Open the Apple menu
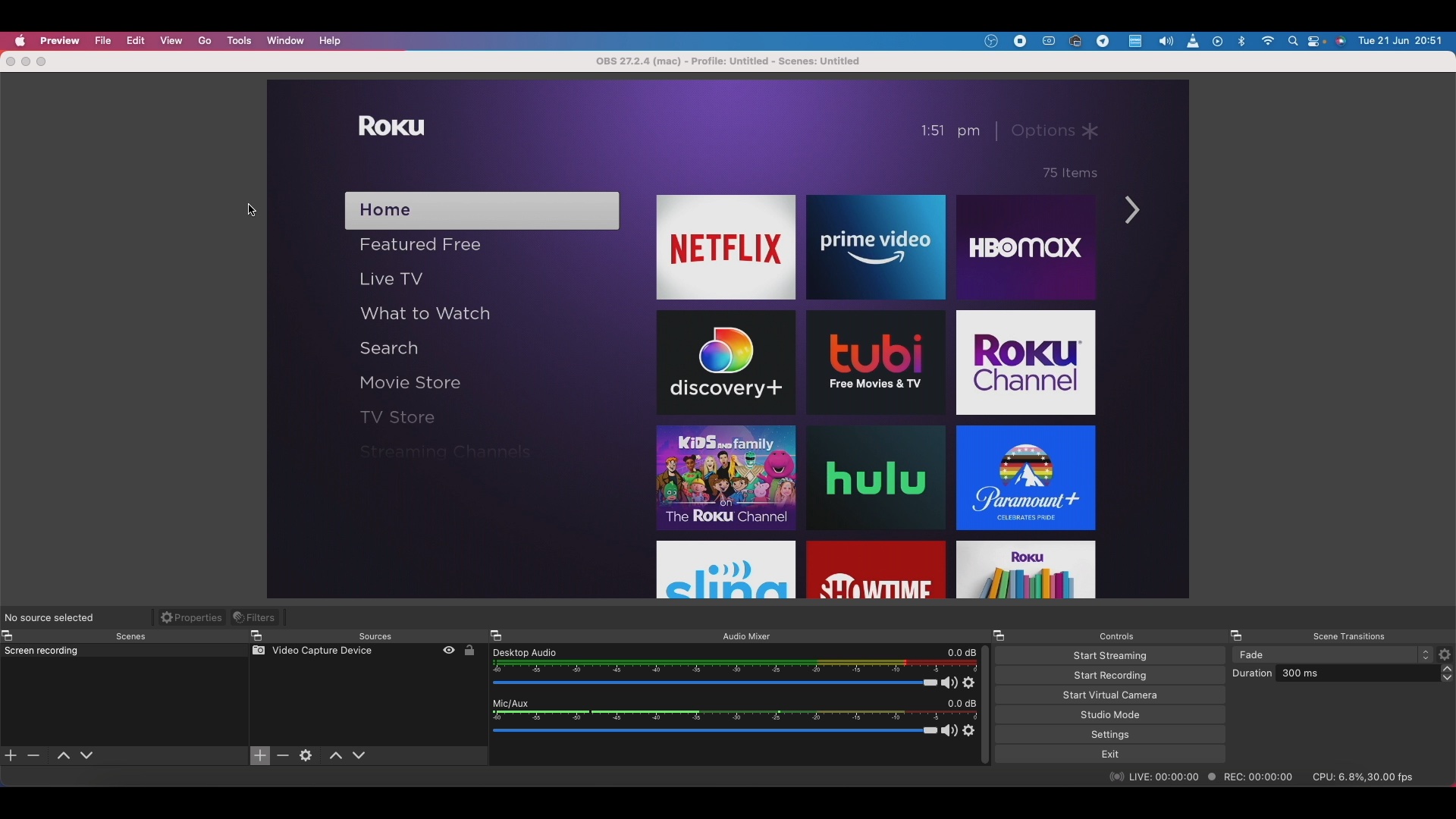 pyautogui.click(x=20, y=41)
